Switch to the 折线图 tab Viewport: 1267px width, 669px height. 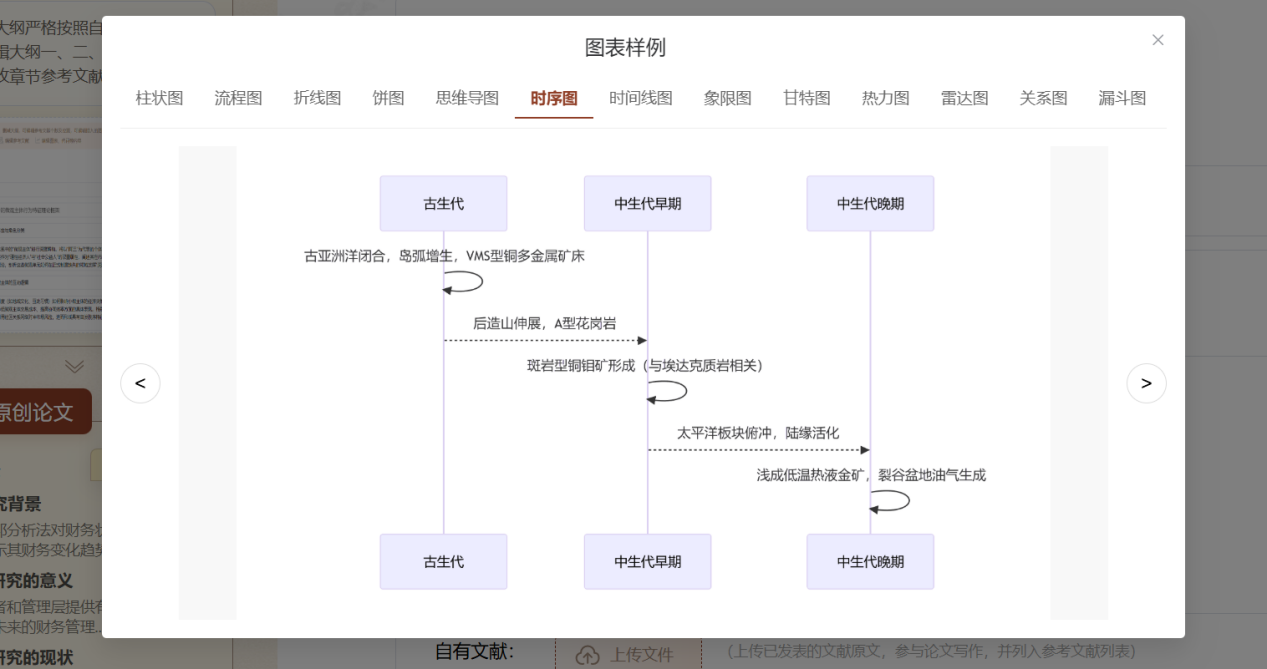click(x=317, y=98)
